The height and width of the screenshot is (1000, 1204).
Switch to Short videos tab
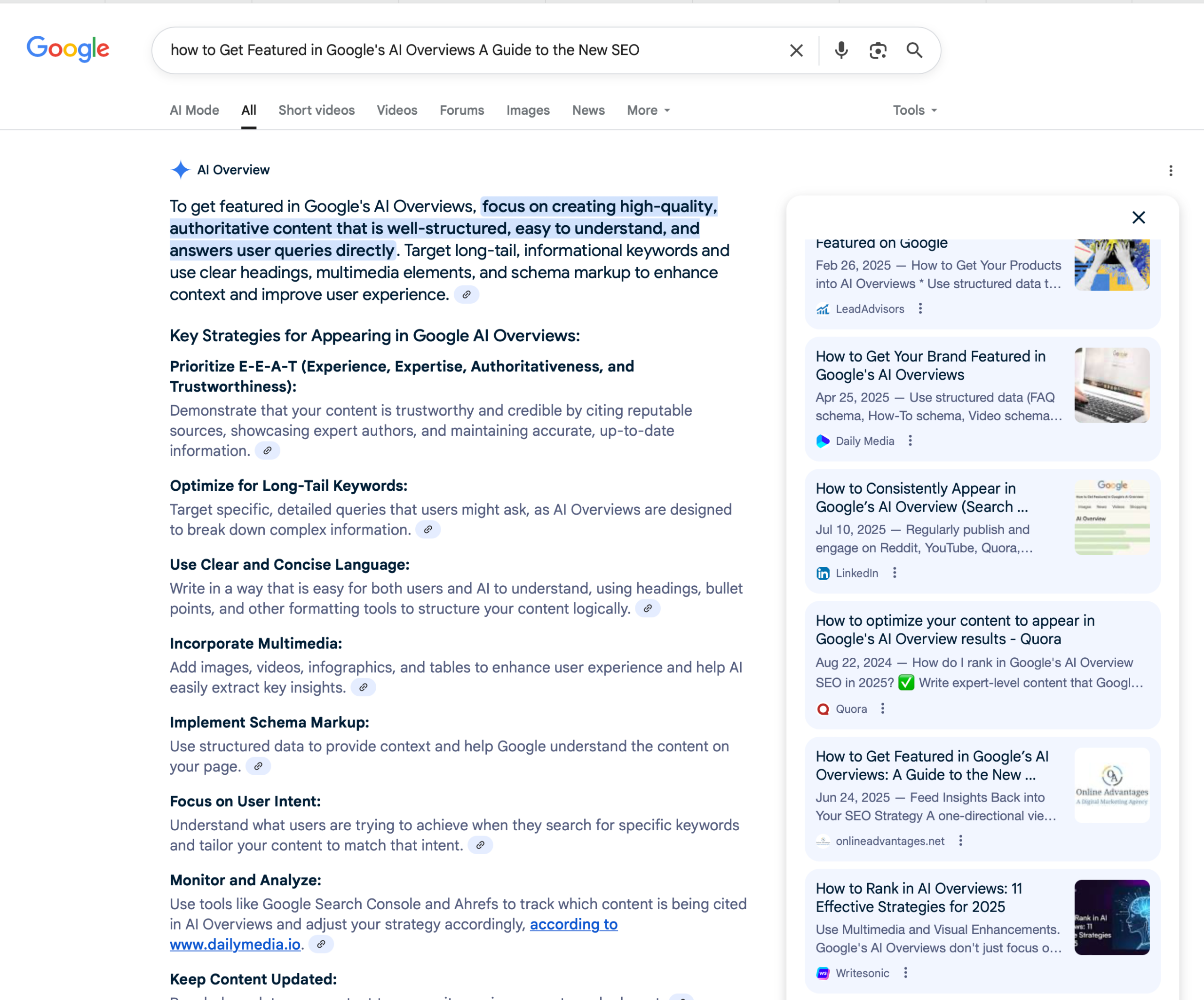click(317, 110)
